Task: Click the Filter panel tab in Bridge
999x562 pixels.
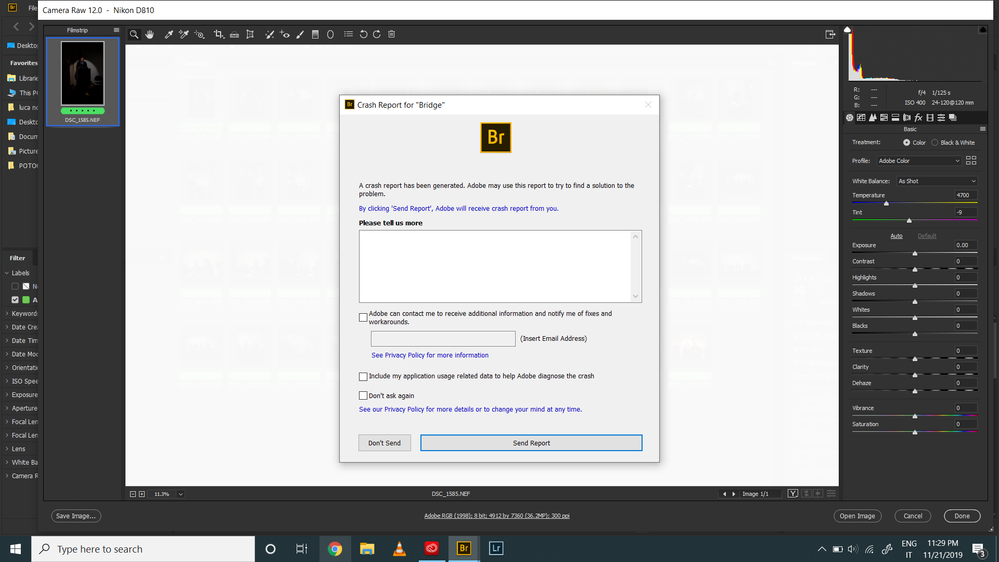Action: point(17,258)
